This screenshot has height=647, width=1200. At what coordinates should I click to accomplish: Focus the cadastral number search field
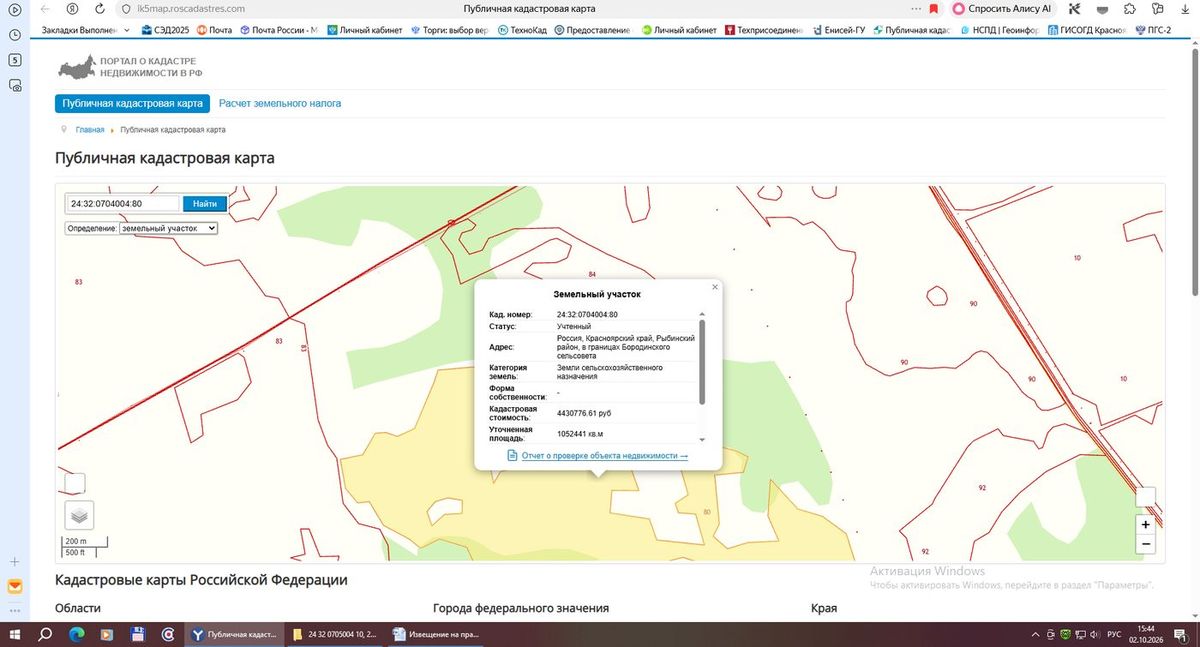pos(122,203)
